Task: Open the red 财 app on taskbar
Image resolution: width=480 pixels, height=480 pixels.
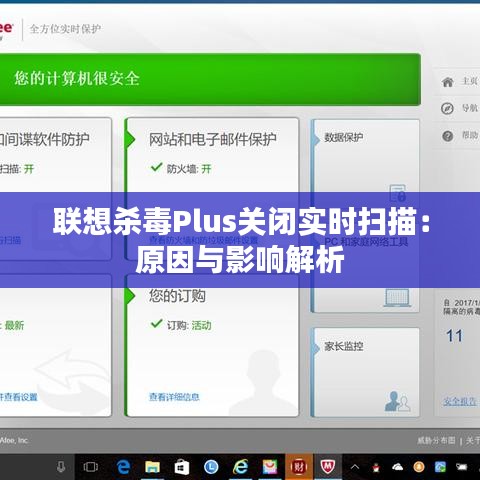Action: 299,467
